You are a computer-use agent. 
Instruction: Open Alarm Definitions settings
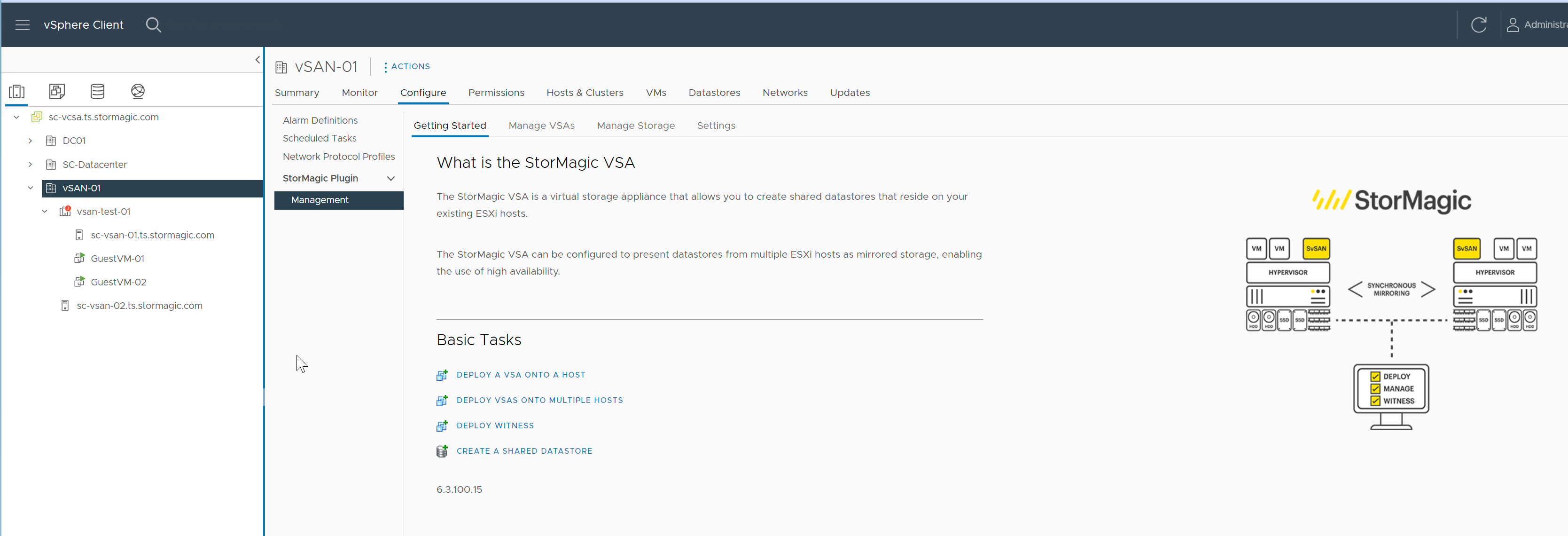point(320,120)
